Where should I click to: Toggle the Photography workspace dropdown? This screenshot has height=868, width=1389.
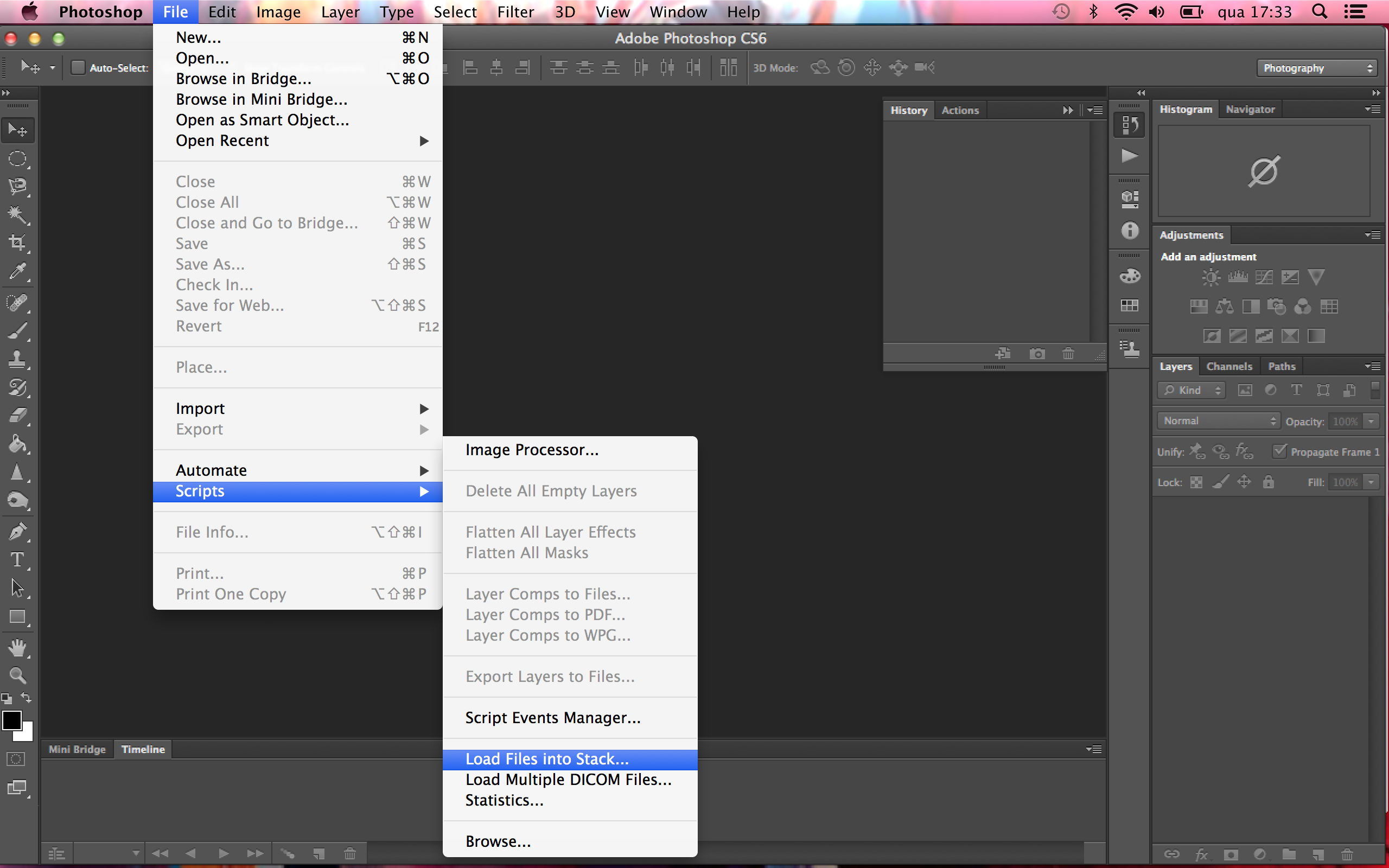tap(1318, 67)
